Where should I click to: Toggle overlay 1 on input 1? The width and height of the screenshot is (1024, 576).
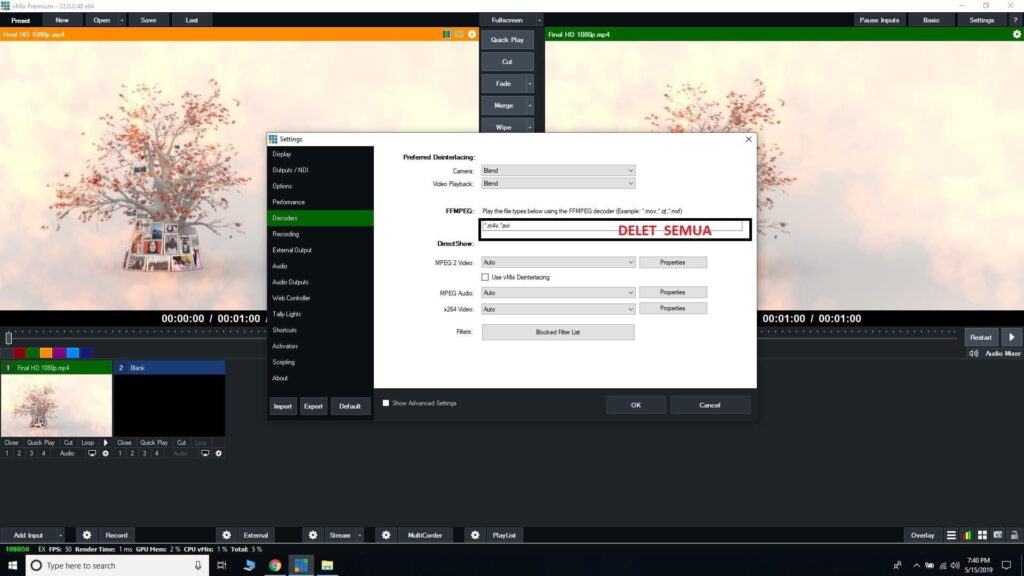tap(7, 453)
